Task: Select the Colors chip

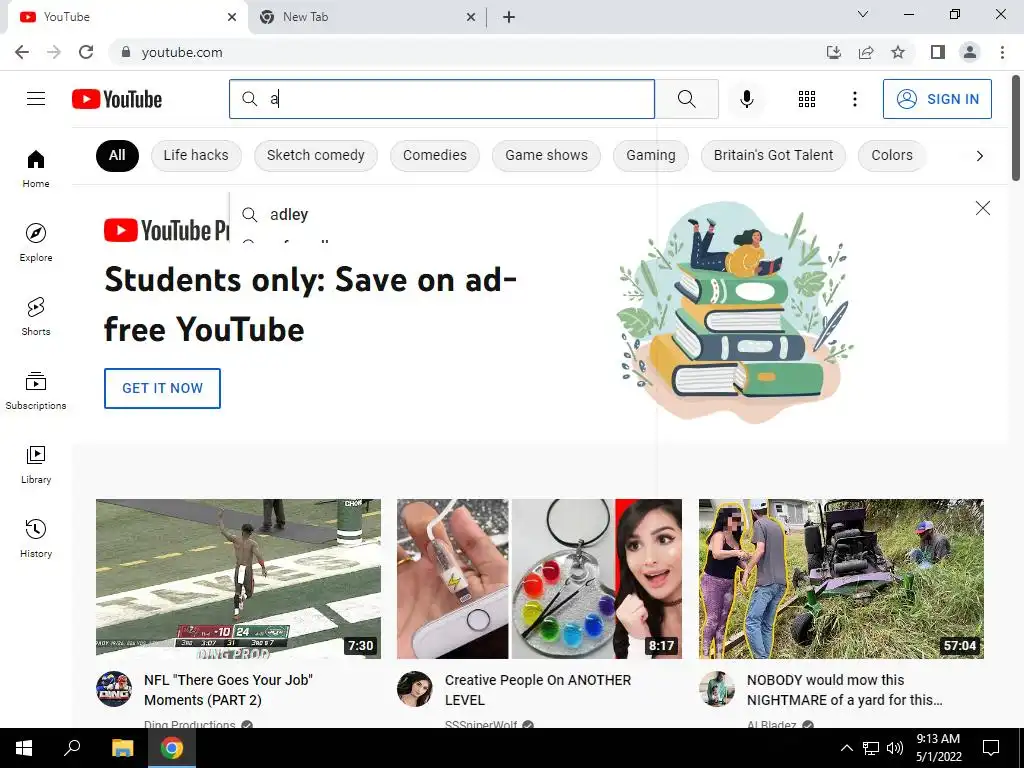Action: coord(891,155)
